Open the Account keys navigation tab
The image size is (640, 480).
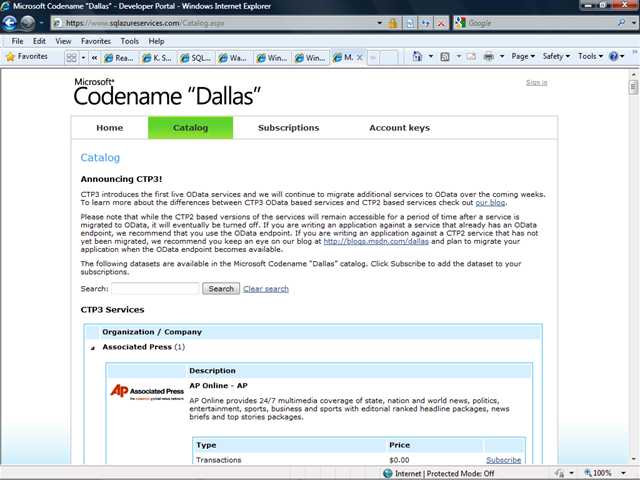(x=400, y=128)
